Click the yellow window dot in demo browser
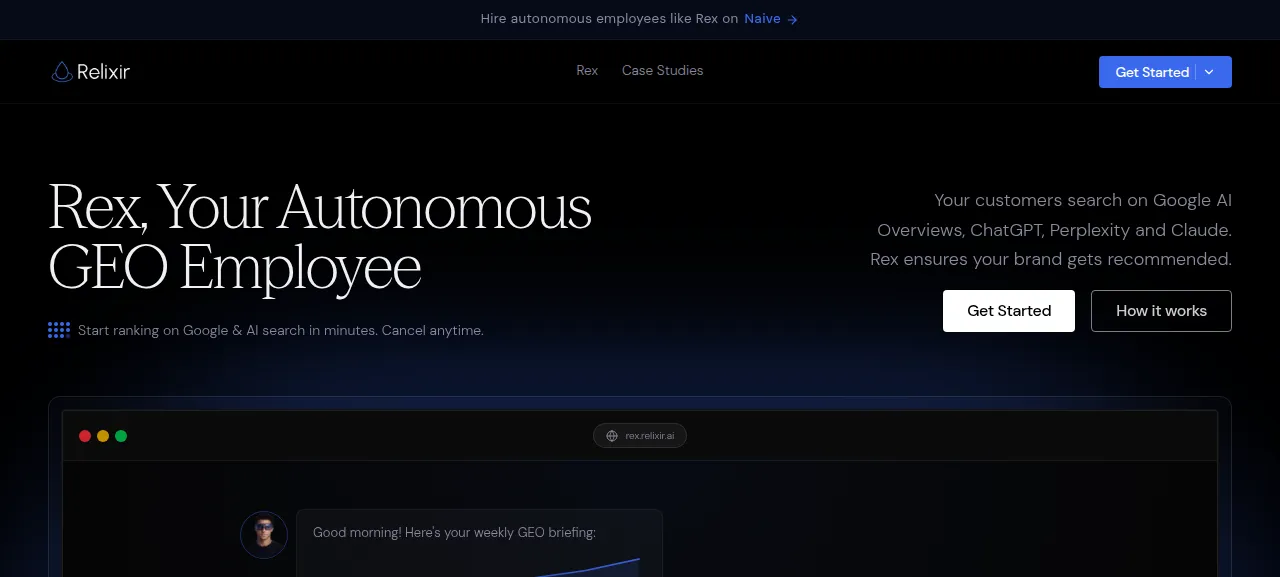Image resolution: width=1280 pixels, height=577 pixels. (103, 436)
